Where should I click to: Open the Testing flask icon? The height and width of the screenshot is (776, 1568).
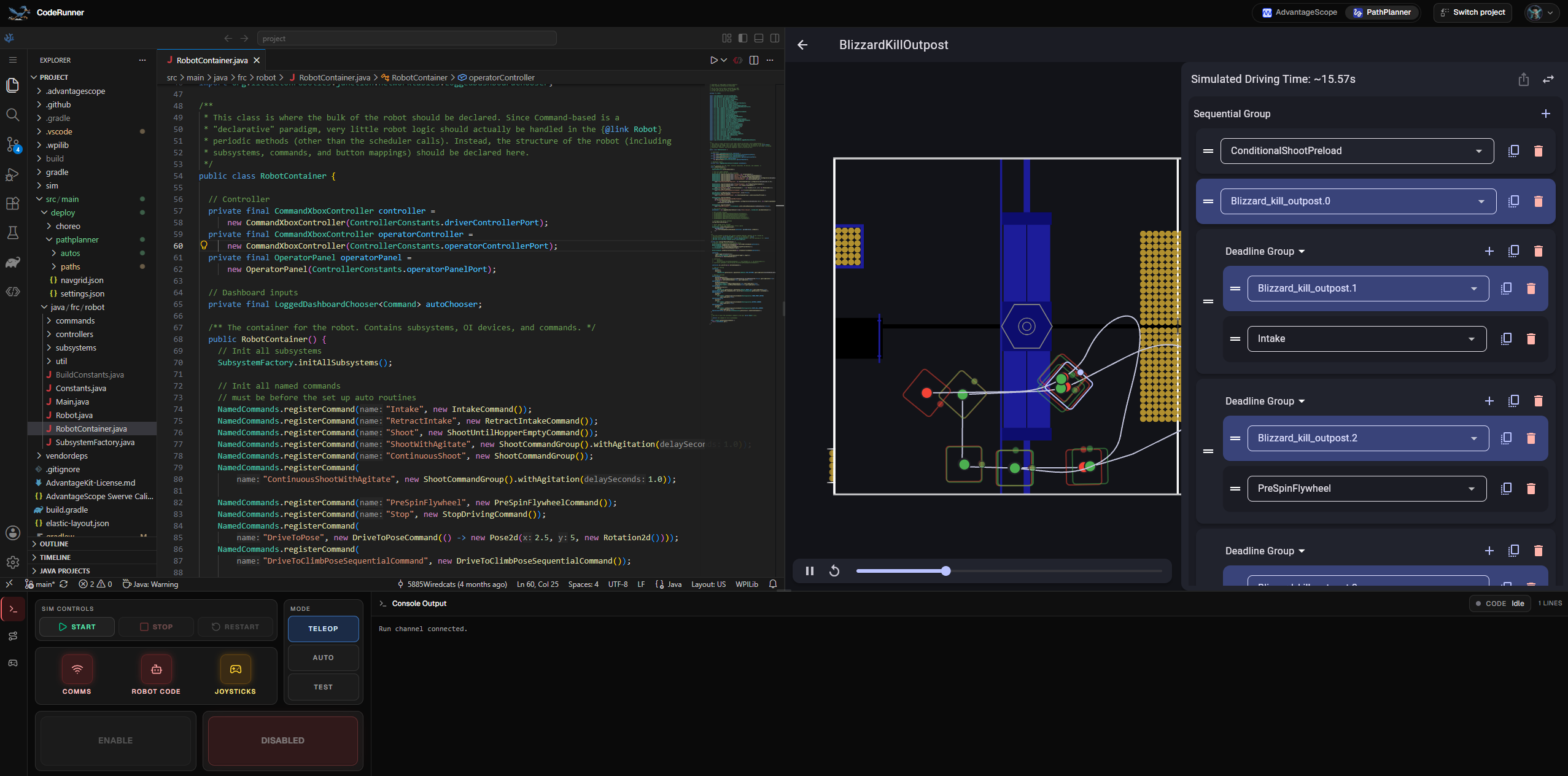pos(12,233)
